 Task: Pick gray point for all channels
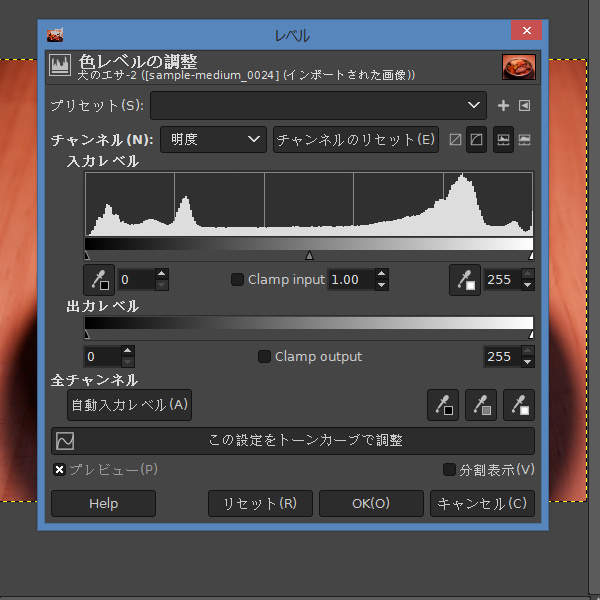pyautogui.click(x=481, y=405)
